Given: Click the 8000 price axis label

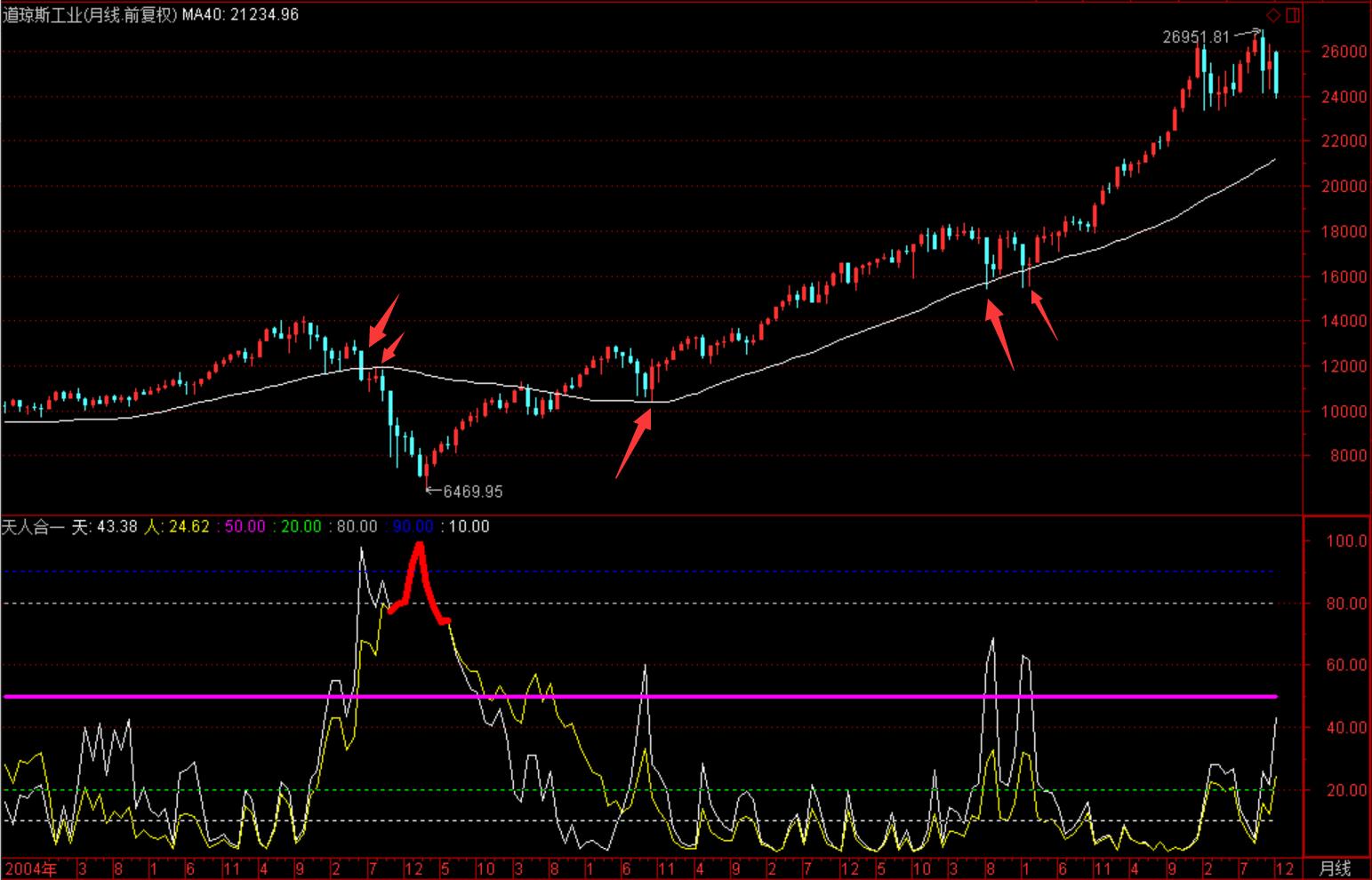Looking at the screenshot, I should 1348,456.
